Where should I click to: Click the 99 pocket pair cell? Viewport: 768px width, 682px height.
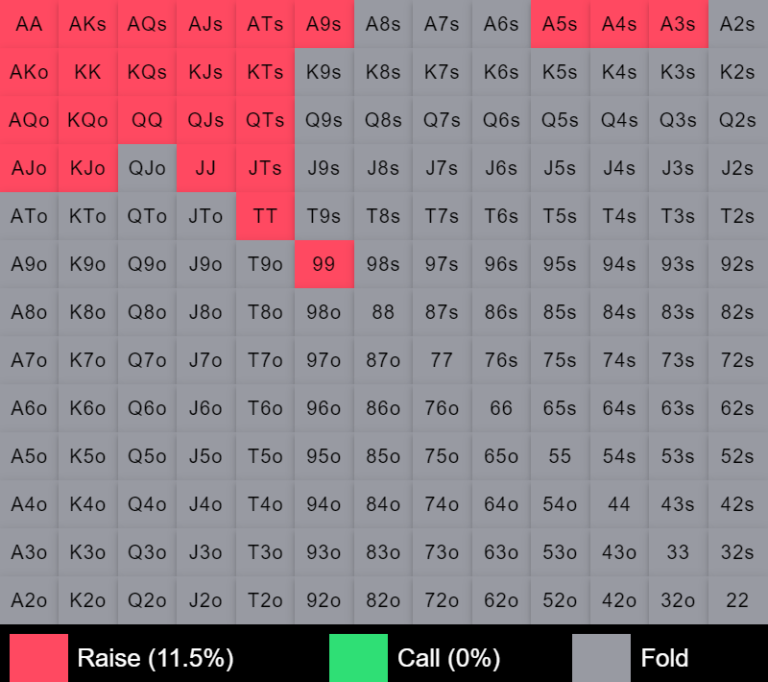pos(324,264)
